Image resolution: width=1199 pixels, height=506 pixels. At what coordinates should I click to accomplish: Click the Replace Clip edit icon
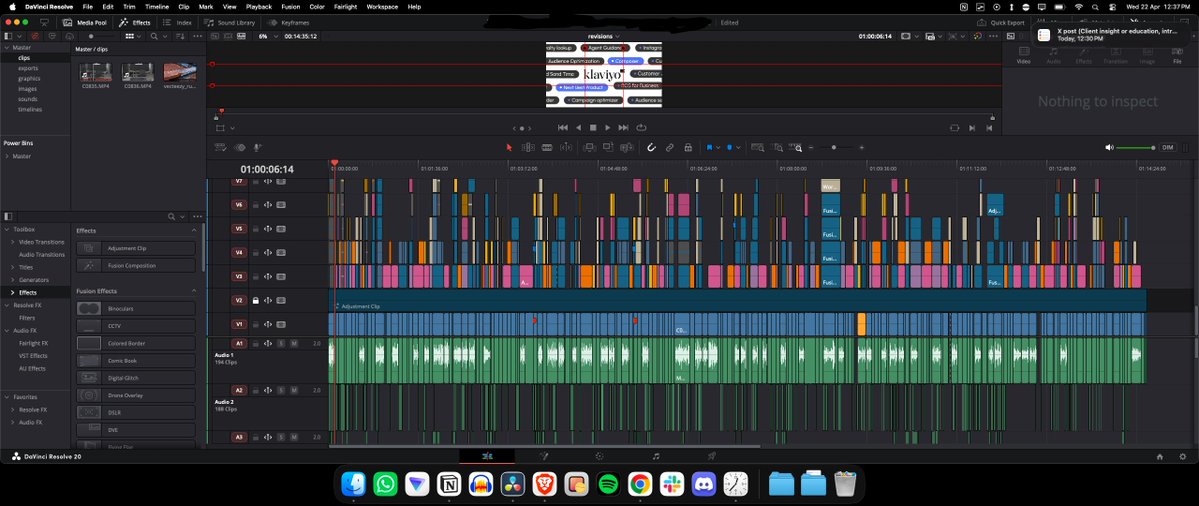[626, 148]
